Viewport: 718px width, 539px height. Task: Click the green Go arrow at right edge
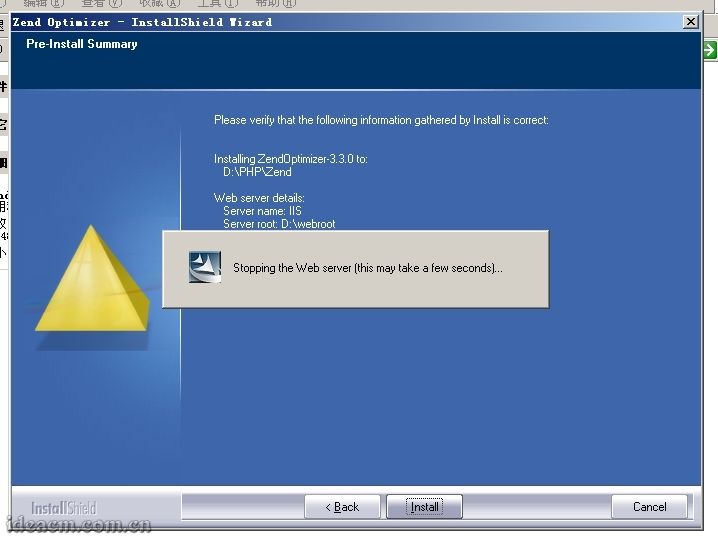pos(709,50)
